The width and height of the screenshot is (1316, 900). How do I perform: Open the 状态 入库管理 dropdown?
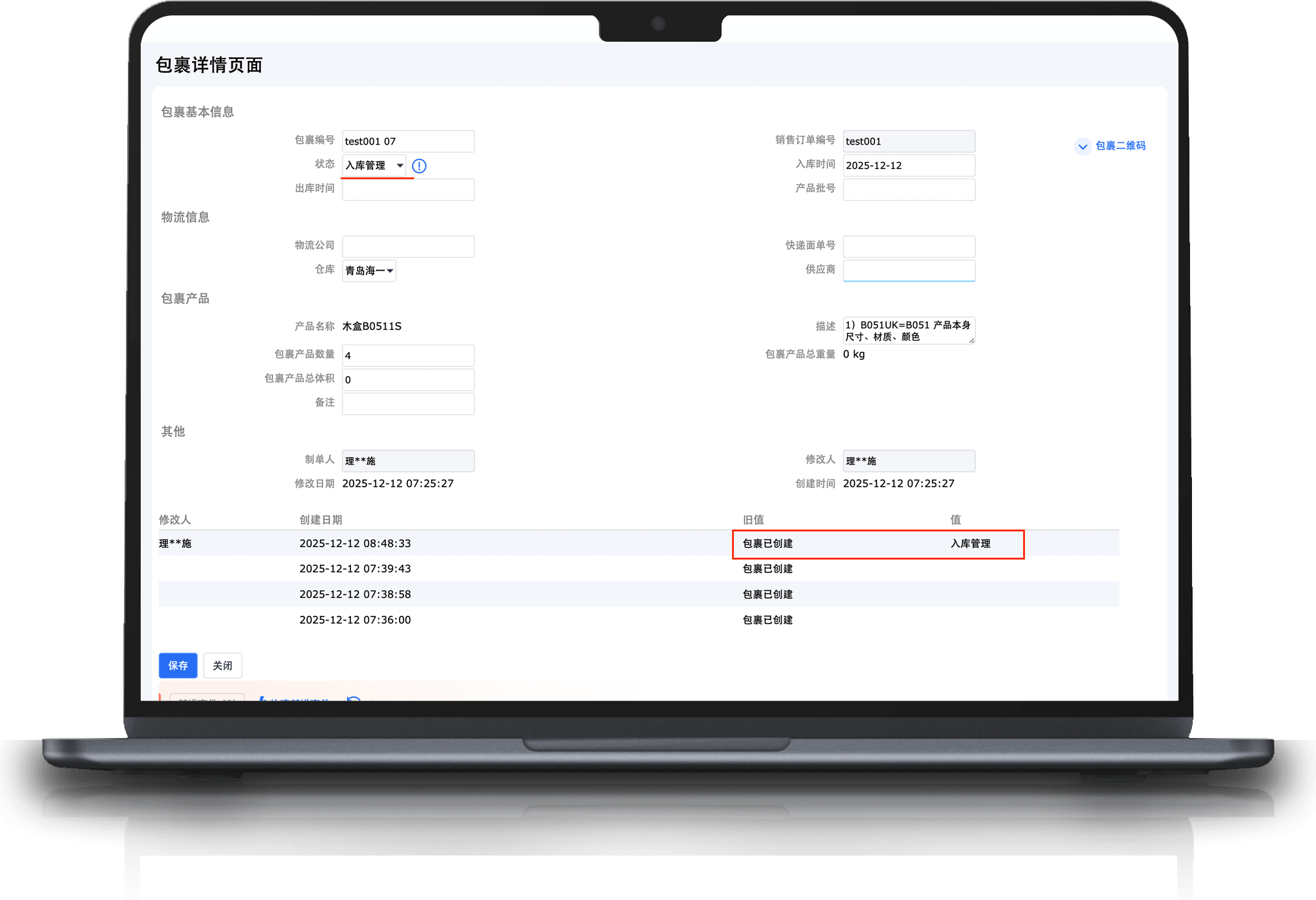(373, 165)
